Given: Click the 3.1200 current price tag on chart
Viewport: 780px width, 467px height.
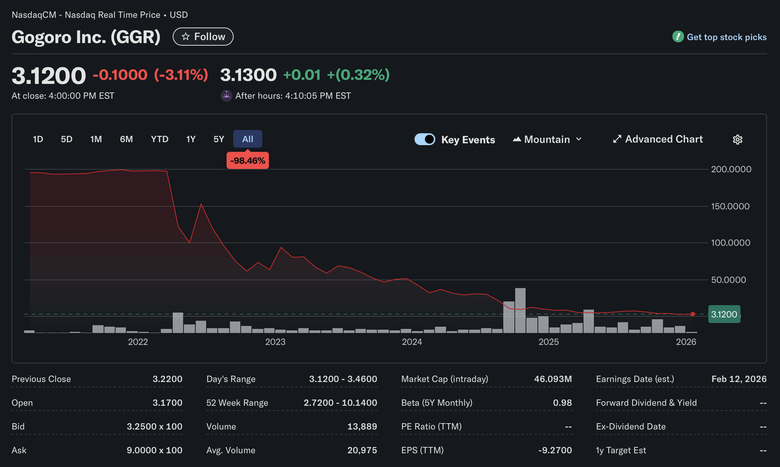Looking at the screenshot, I should click(x=724, y=314).
